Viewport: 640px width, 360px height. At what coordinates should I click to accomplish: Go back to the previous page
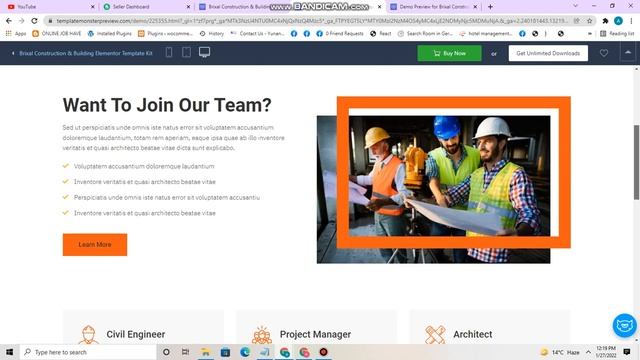pyautogui.click(x=9, y=20)
